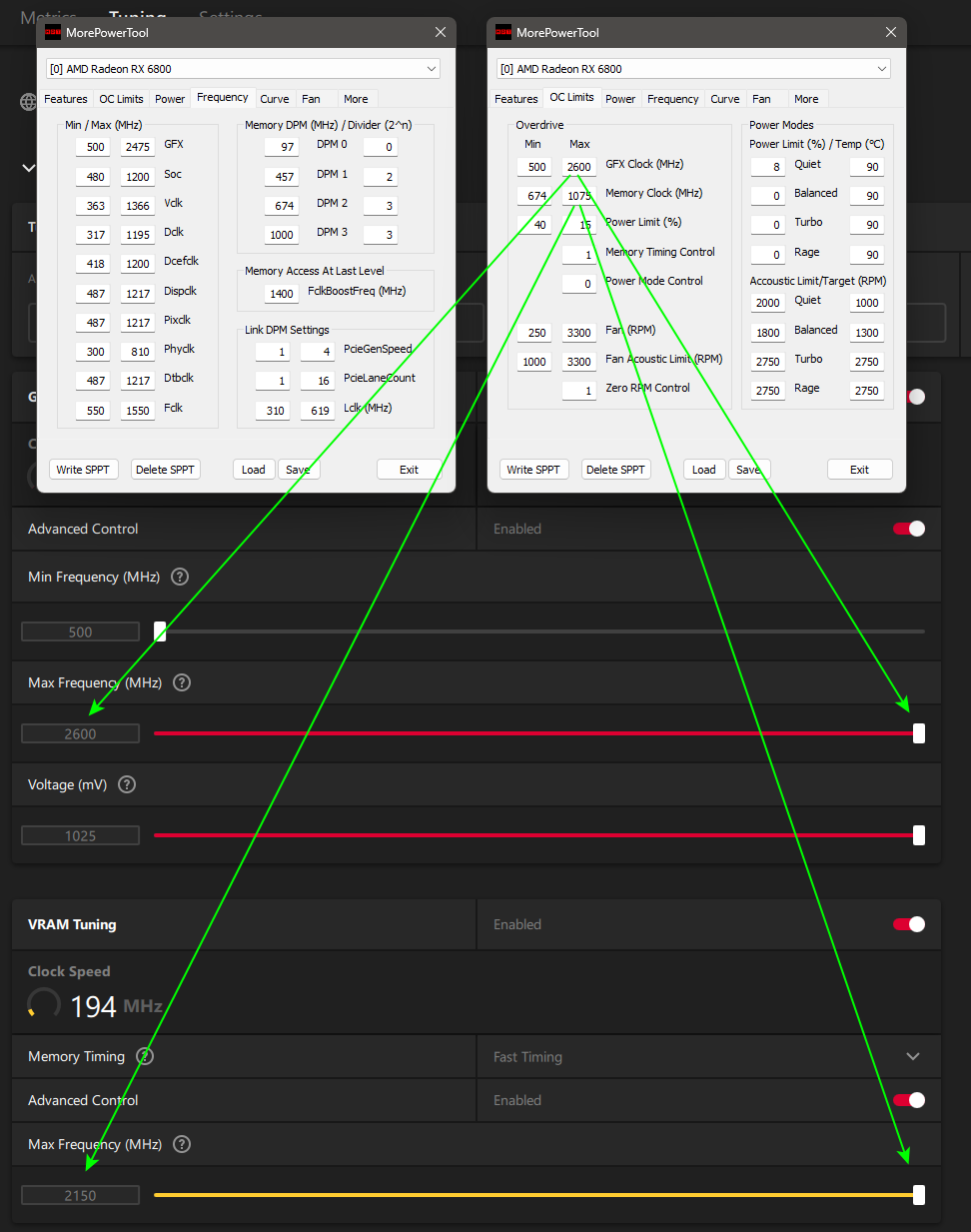Open GPU selector dropdown in right window

pyautogui.click(x=693, y=69)
